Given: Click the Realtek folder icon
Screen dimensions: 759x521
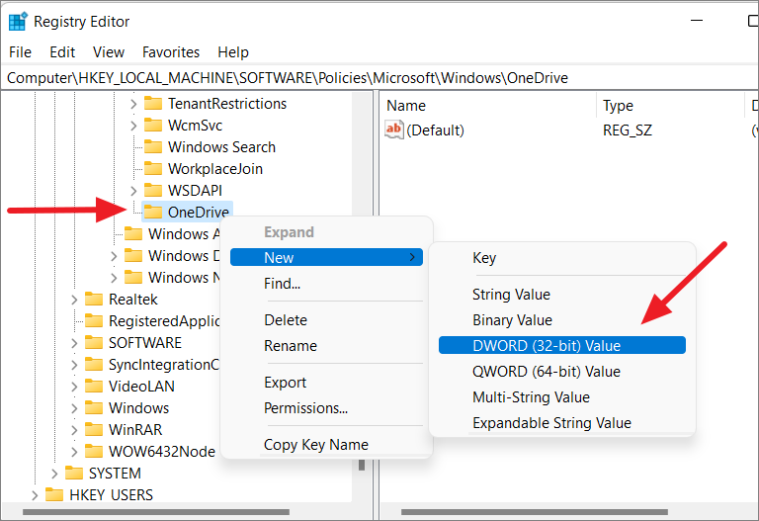Looking at the screenshot, I should (x=94, y=299).
